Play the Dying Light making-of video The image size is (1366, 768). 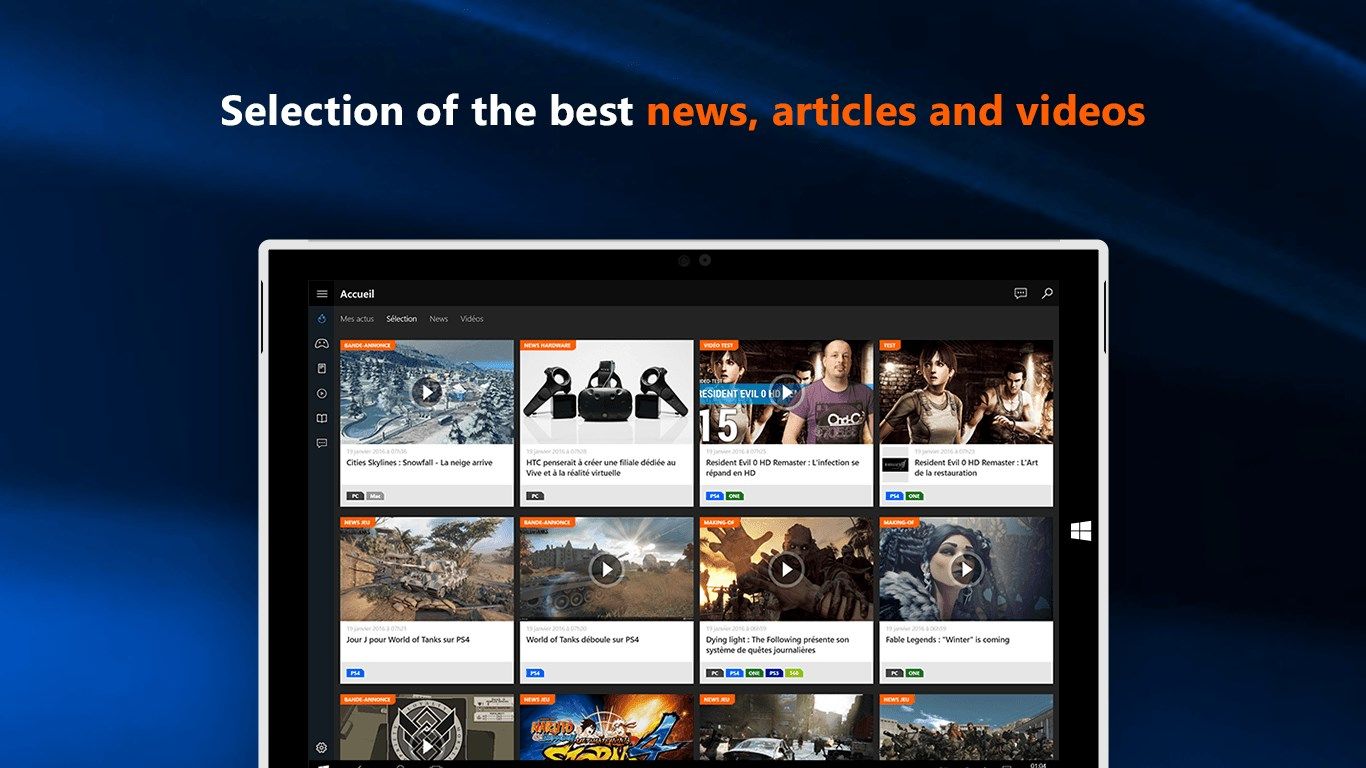tap(786, 569)
